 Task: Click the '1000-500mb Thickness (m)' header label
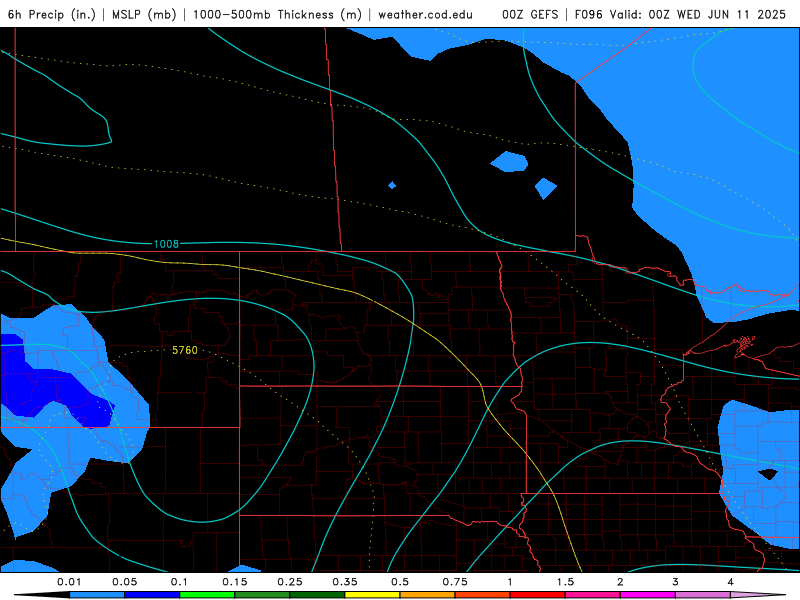(277, 14)
